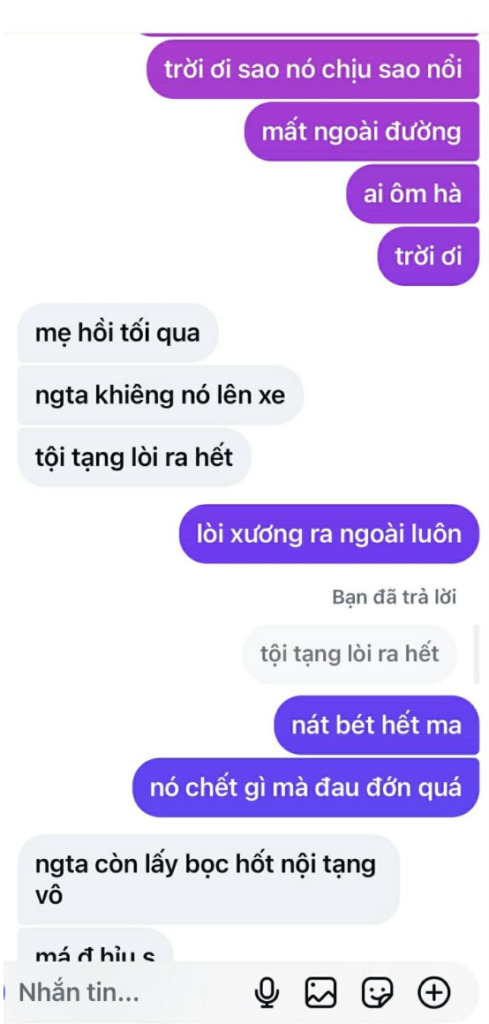Select the 'ngta còn lấy bọc hốt nội tạng vô' message
This screenshot has height=1024, width=489.
[x=208, y=880]
